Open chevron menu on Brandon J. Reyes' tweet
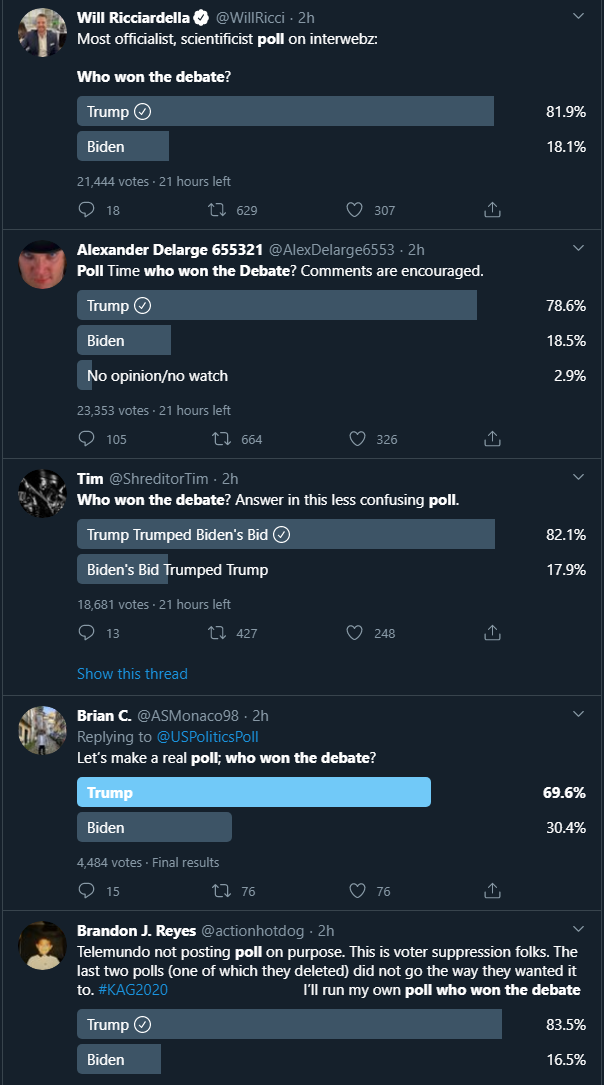 (578, 929)
